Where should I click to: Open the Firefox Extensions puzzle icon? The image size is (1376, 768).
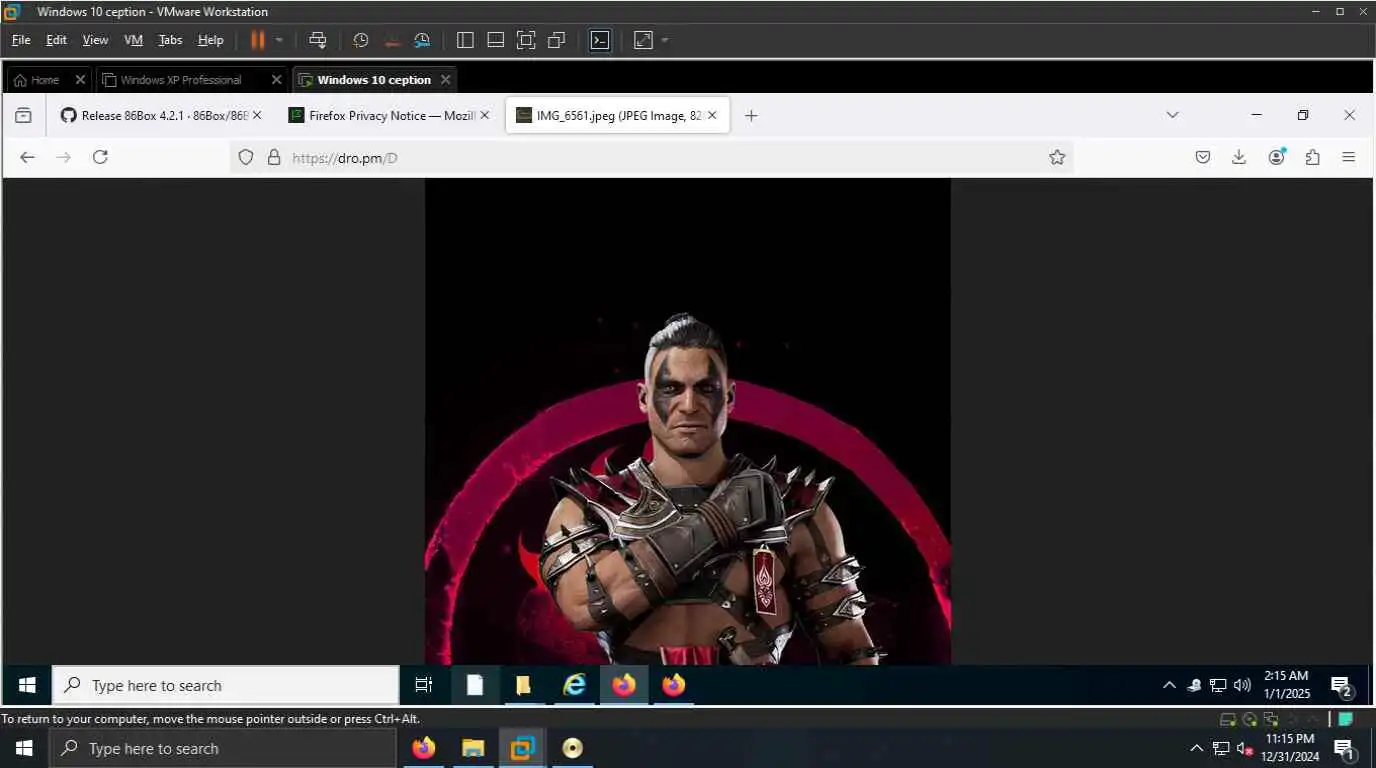click(1313, 157)
